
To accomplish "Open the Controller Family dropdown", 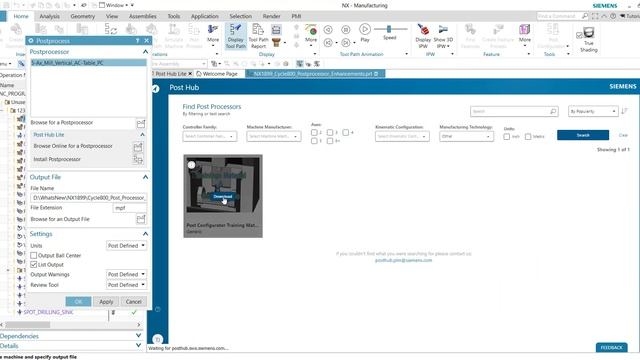I will 209,136.
